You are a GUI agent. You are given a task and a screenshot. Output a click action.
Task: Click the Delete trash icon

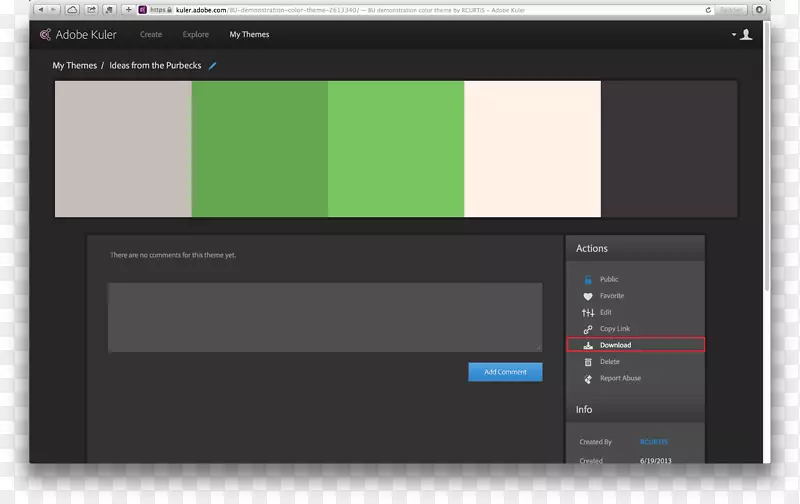588,362
